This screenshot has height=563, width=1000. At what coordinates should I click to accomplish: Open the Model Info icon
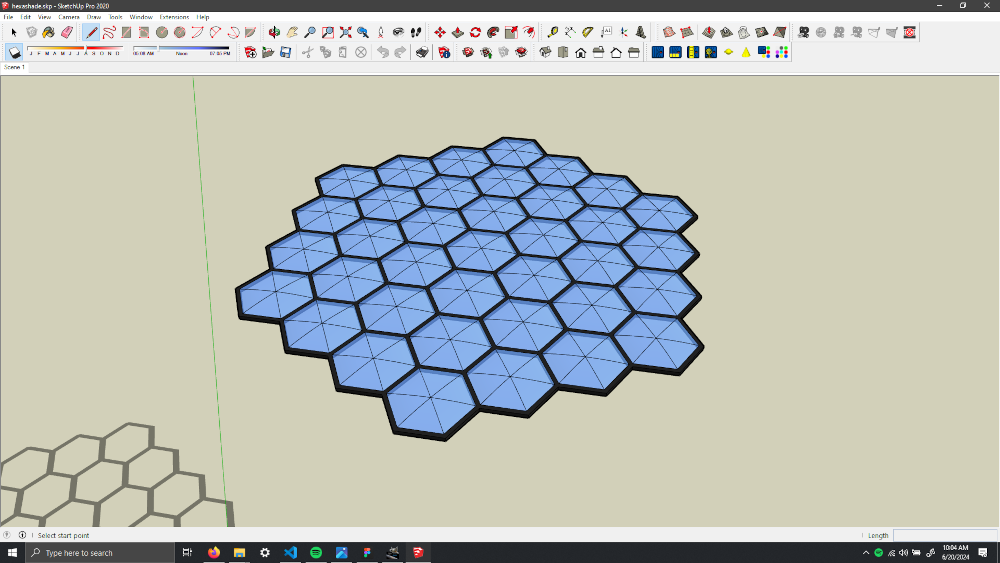(x=445, y=52)
